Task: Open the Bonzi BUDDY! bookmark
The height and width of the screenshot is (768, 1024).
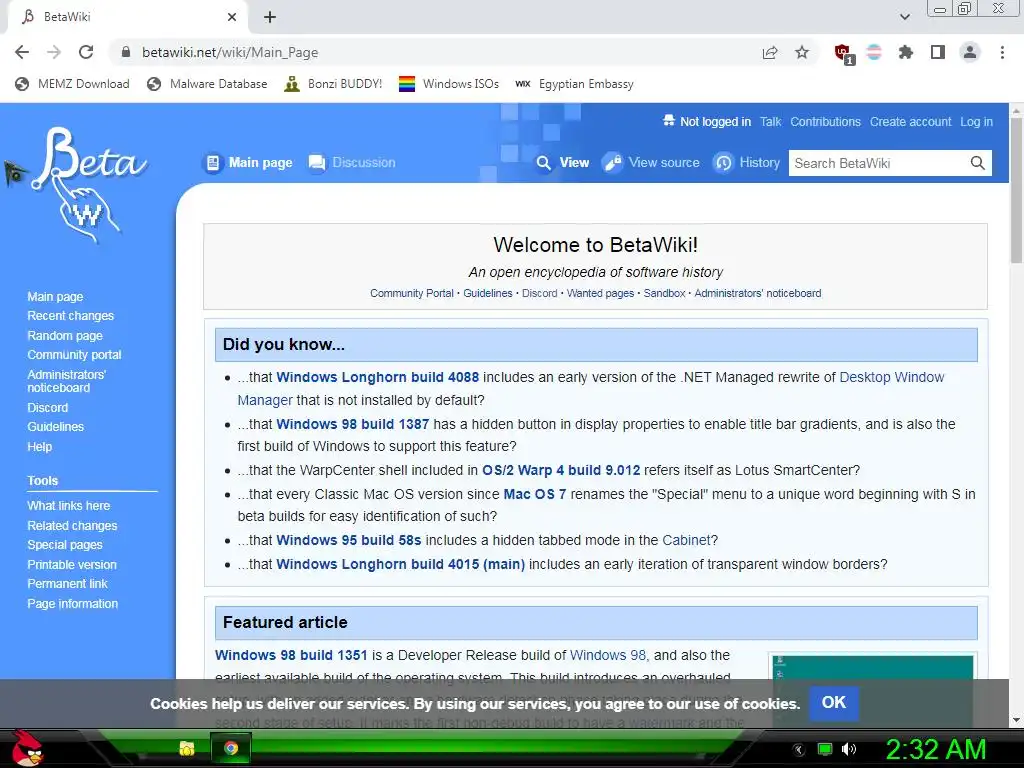Action: [x=333, y=84]
